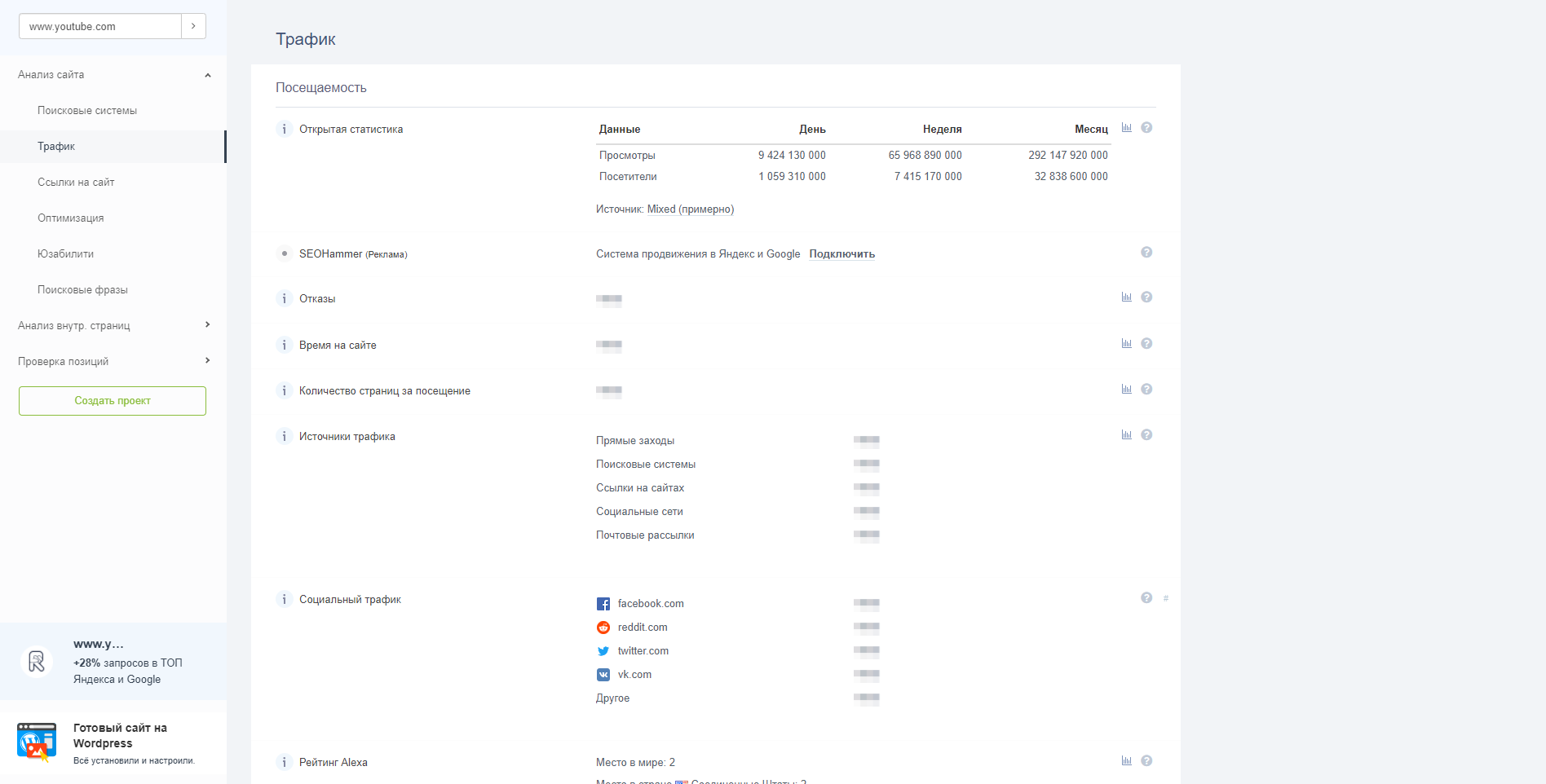Click the twitter.com bird icon
1546x784 pixels.
point(603,651)
